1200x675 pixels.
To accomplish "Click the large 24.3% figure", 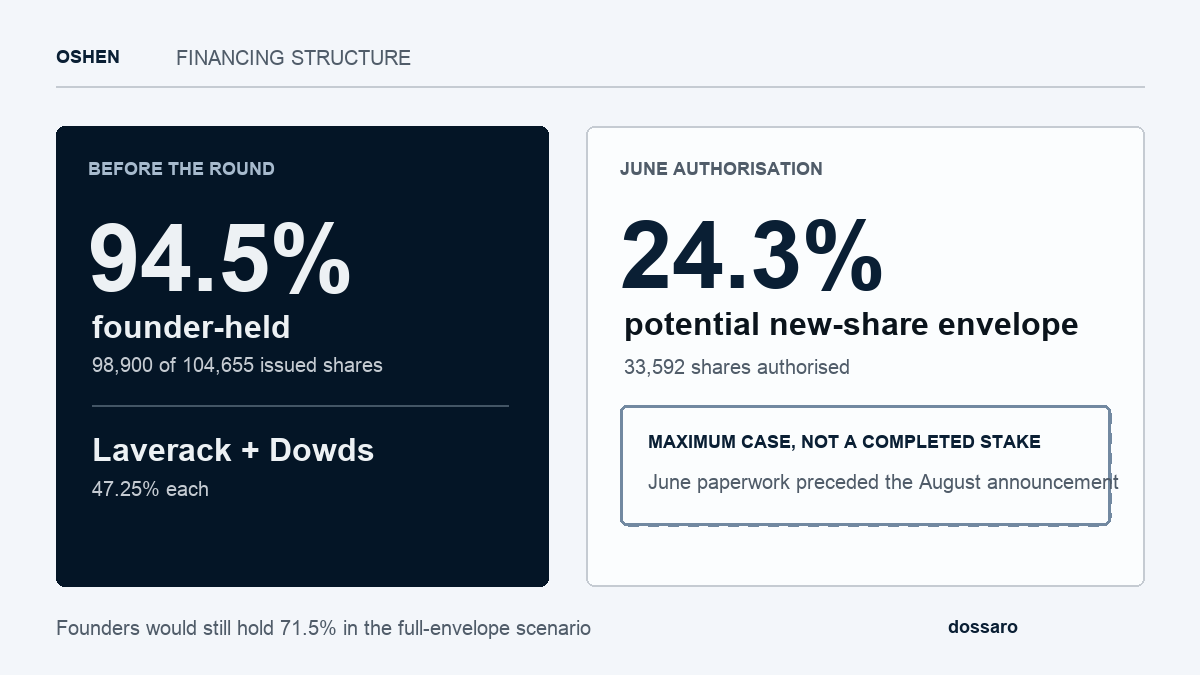I will [752, 257].
